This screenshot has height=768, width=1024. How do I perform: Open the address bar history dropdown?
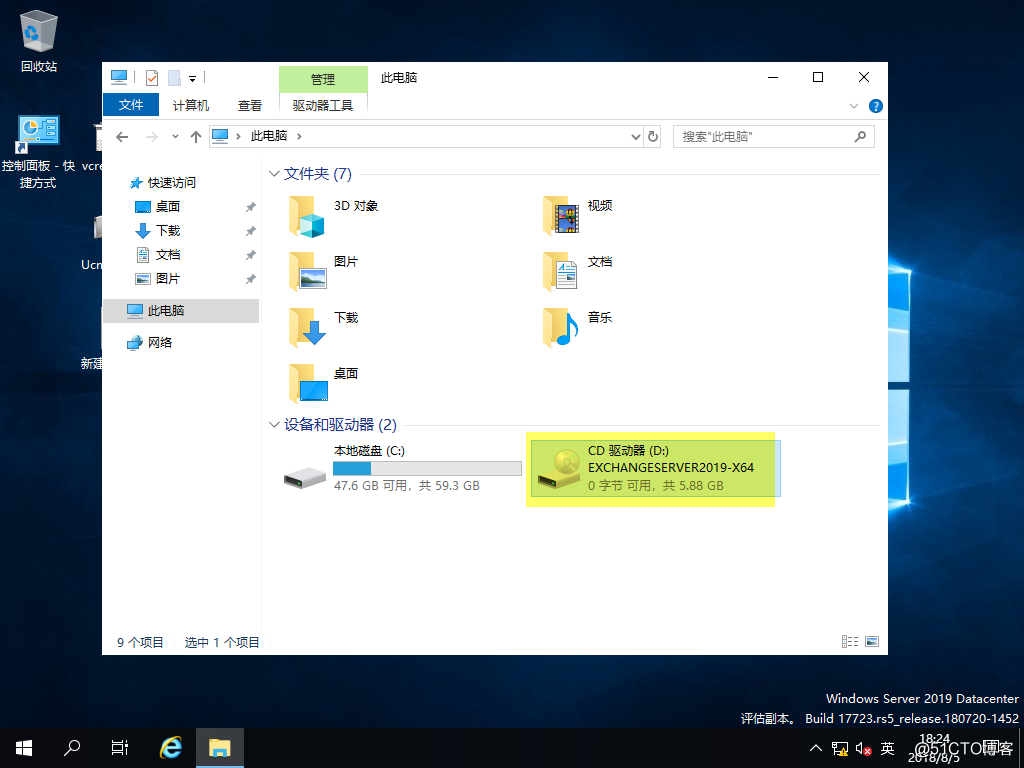point(635,136)
